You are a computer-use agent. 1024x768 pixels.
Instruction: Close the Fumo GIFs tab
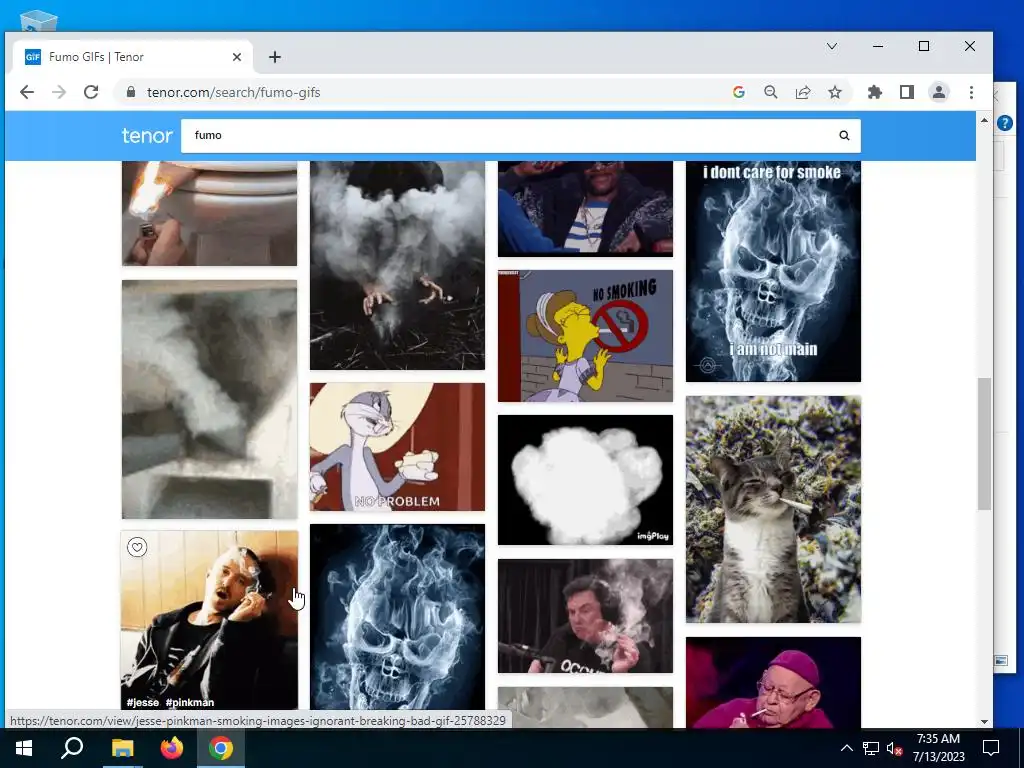point(236,57)
